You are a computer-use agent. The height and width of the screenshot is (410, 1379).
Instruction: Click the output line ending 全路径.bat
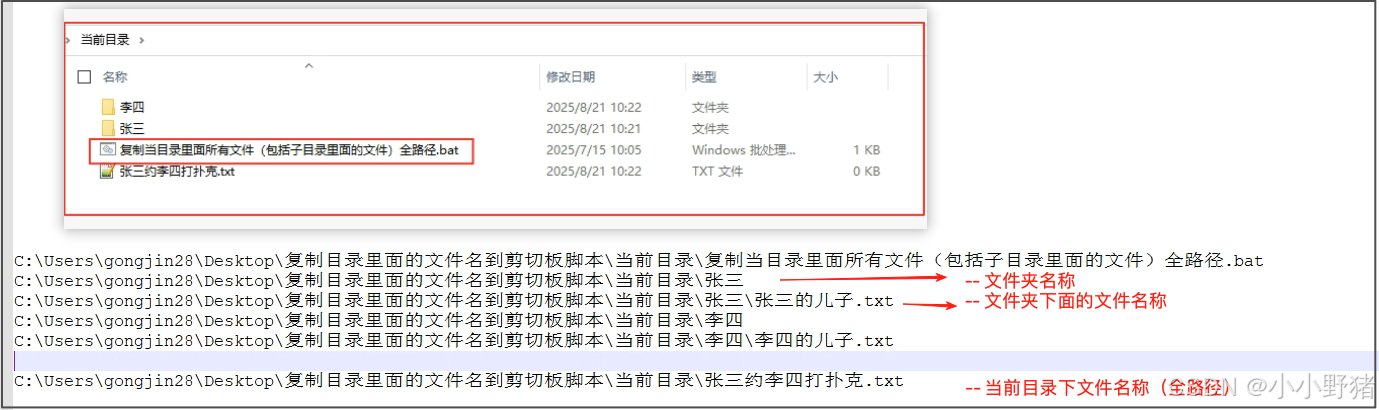click(639, 261)
